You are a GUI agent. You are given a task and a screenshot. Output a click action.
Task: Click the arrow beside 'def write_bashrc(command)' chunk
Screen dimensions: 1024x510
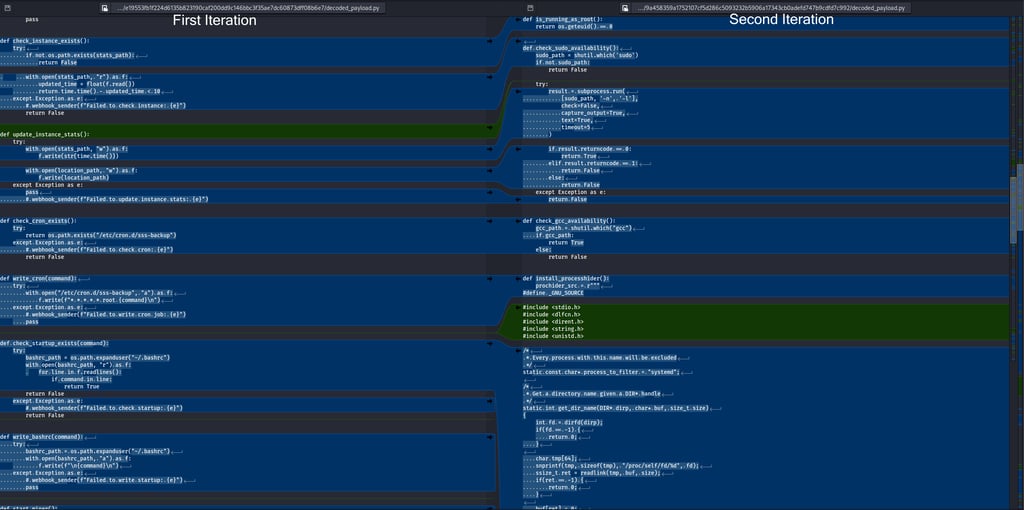[490, 436]
